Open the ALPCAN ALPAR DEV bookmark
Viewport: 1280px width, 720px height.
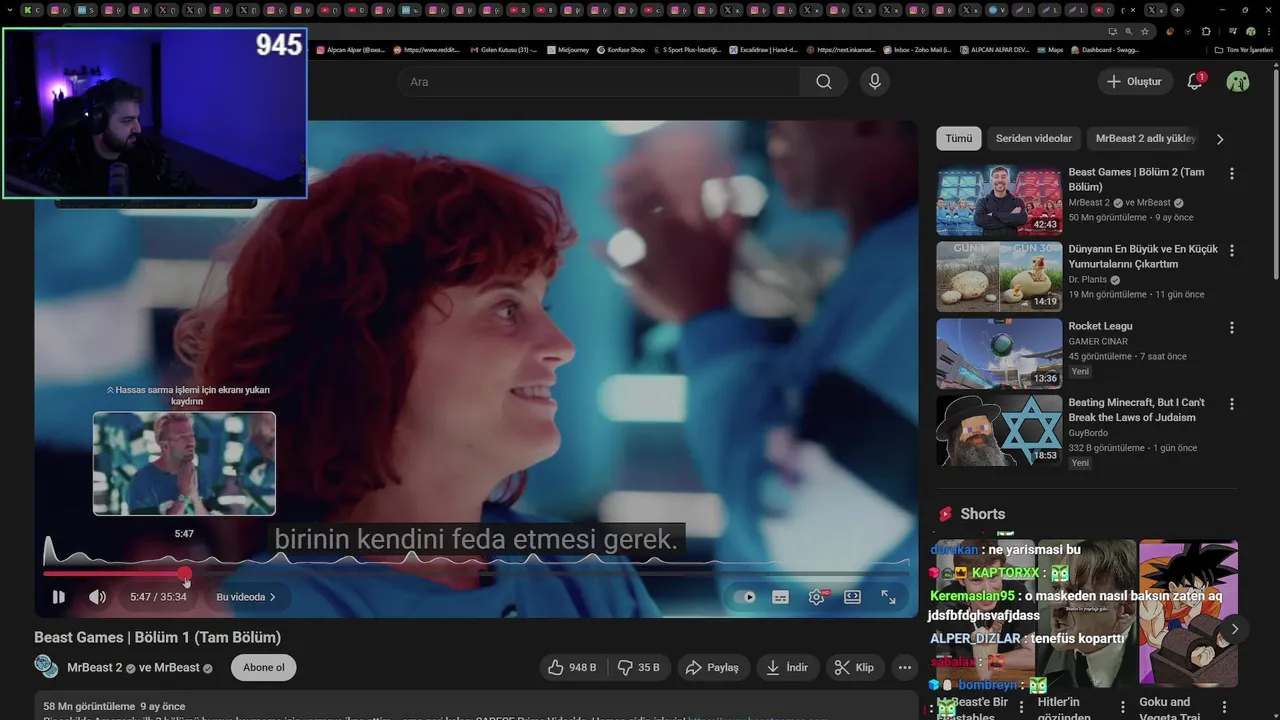coord(994,49)
